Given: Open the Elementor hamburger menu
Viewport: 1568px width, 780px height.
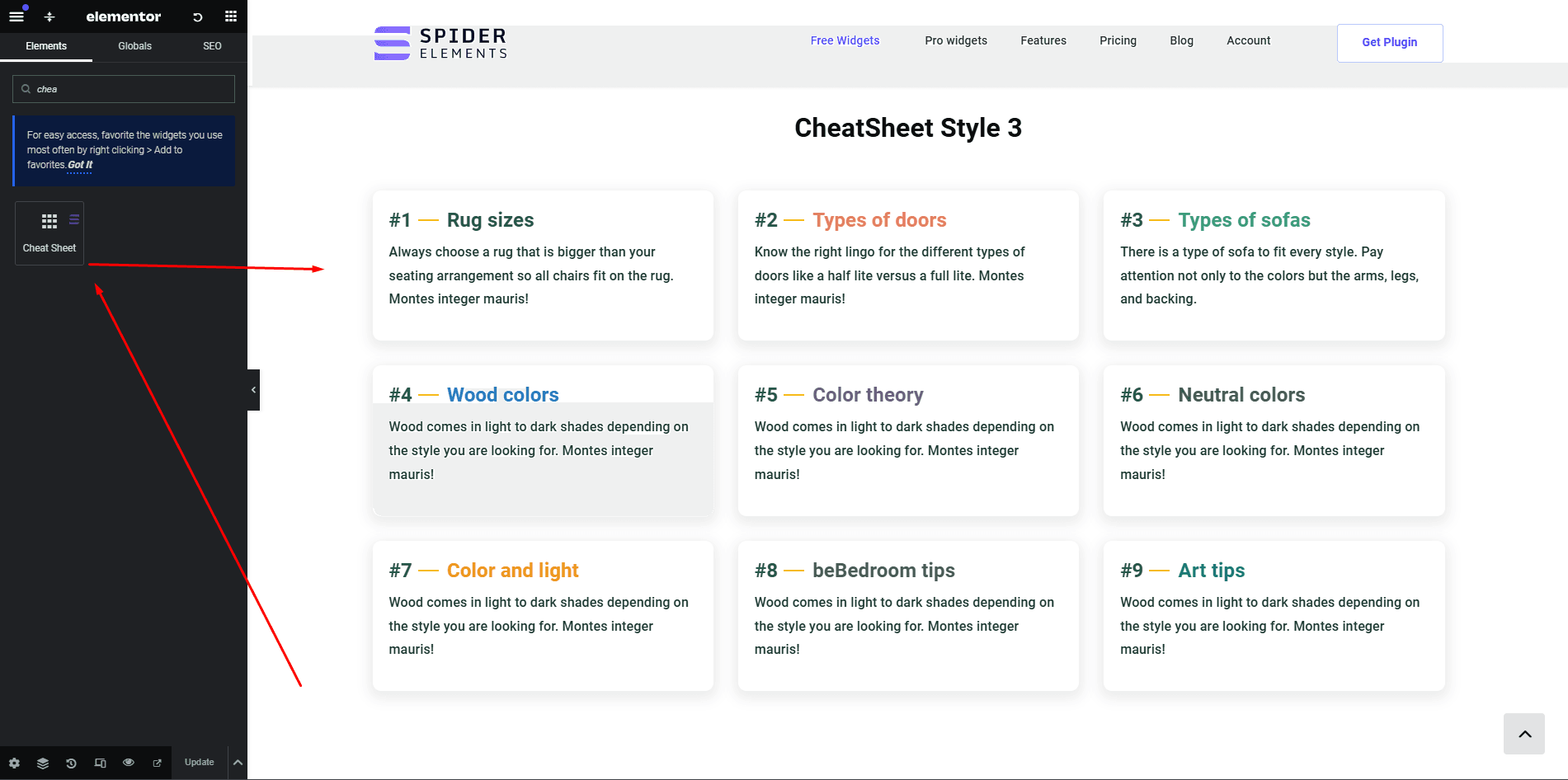Looking at the screenshot, I should tap(16, 16).
